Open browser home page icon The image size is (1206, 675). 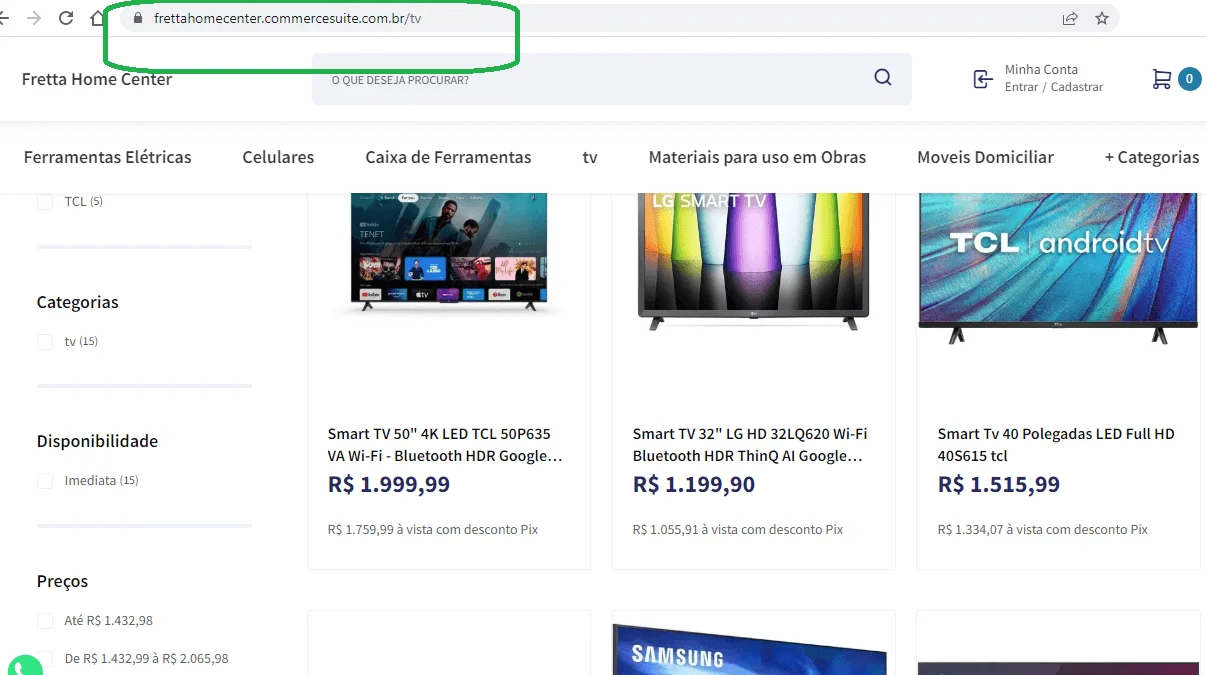pos(97,18)
